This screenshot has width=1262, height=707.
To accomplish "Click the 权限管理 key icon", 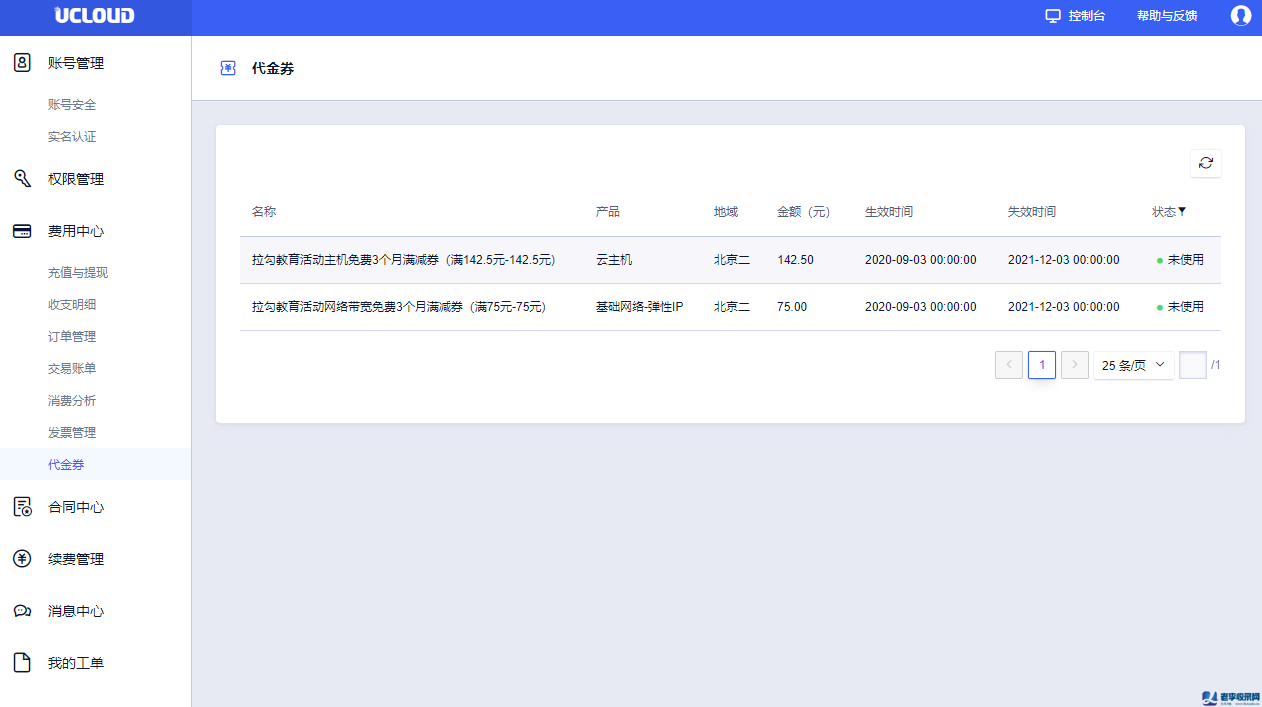I will 22,179.
